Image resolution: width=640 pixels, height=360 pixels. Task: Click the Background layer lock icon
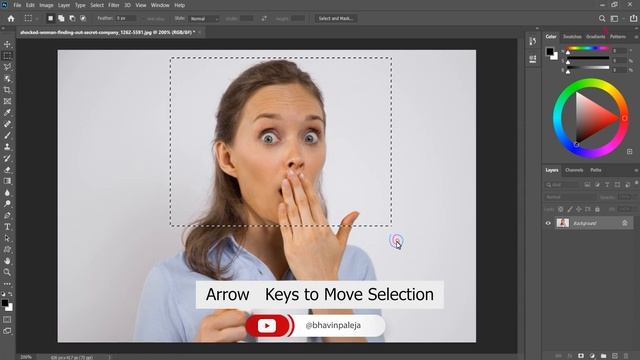[624, 223]
